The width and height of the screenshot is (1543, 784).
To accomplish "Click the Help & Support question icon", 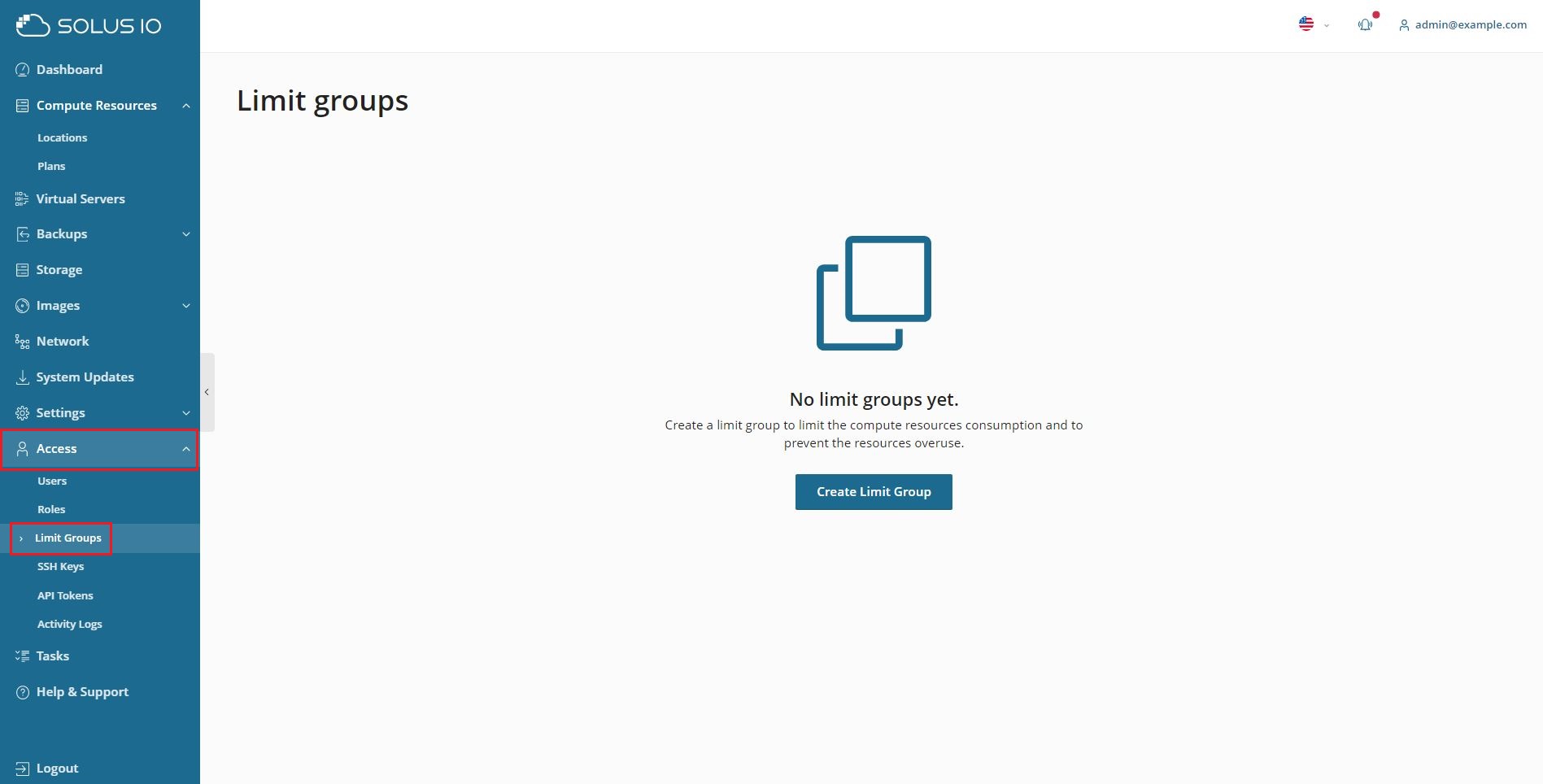I will (23, 692).
